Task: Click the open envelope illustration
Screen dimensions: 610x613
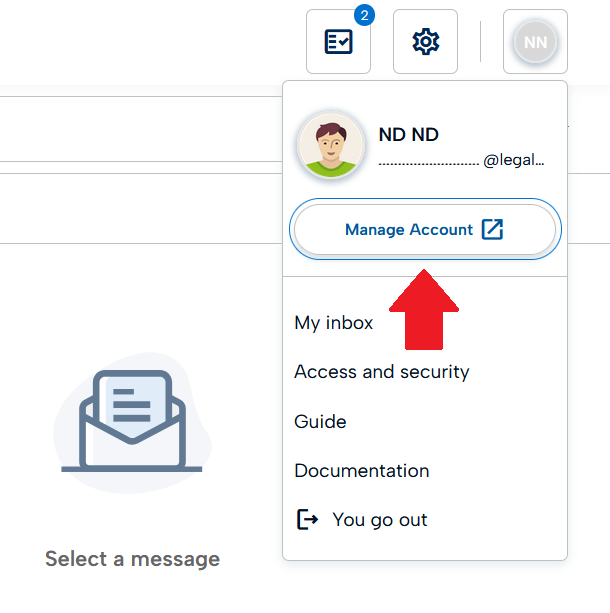Action: (x=131, y=421)
